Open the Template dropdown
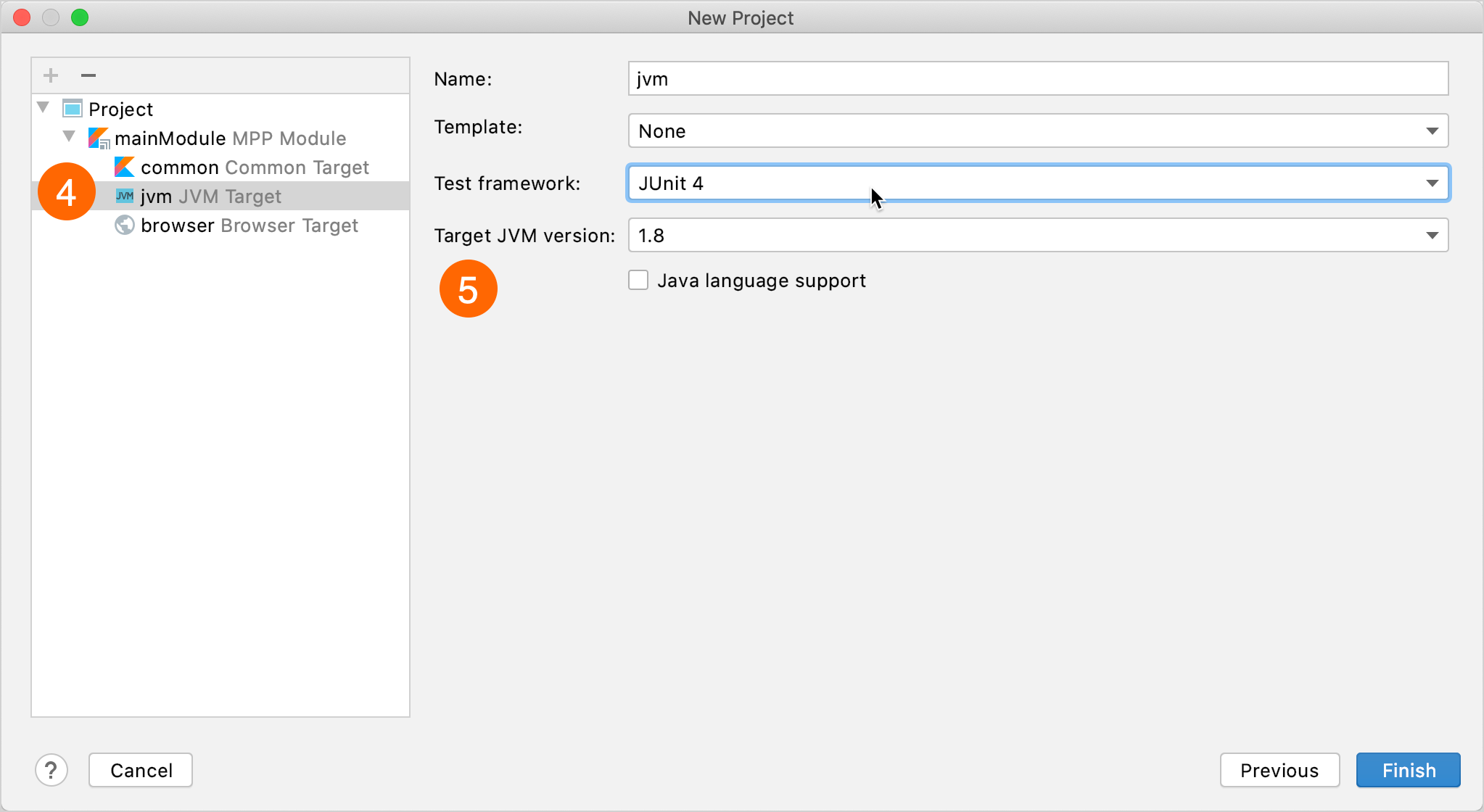Image resolution: width=1484 pixels, height=812 pixels. tap(1037, 131)
